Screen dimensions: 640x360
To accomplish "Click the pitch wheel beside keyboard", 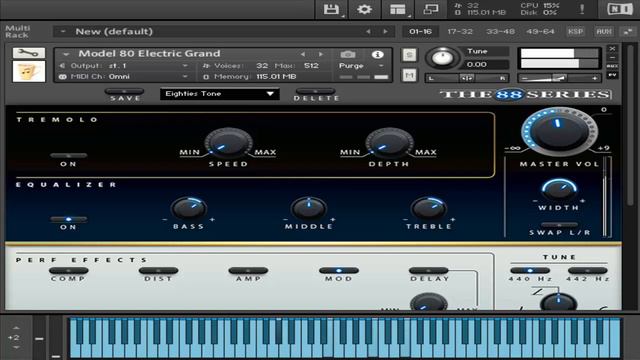I will 39,338.
